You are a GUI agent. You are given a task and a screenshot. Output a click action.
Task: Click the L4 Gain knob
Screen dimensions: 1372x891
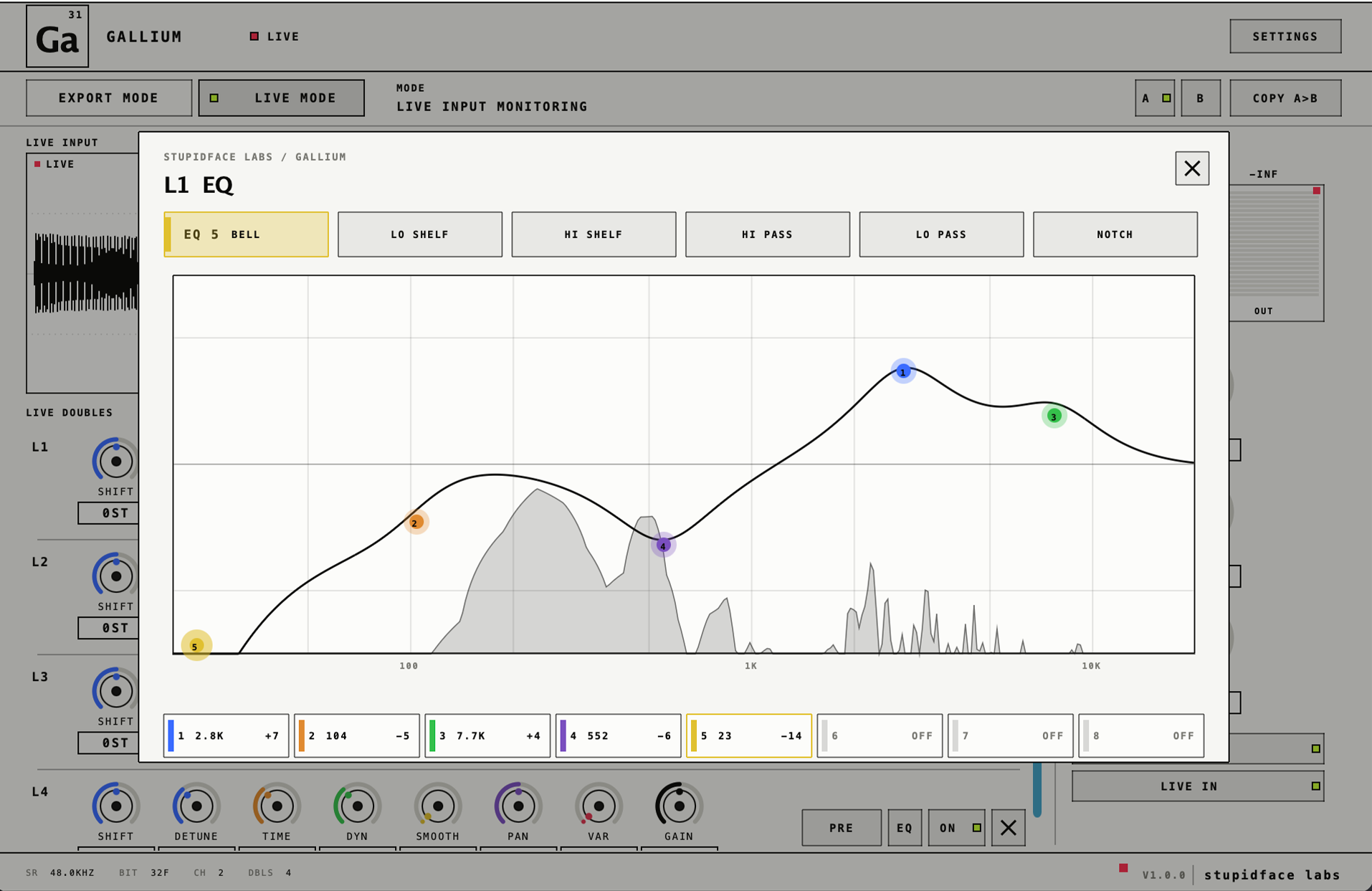point(679,806)
